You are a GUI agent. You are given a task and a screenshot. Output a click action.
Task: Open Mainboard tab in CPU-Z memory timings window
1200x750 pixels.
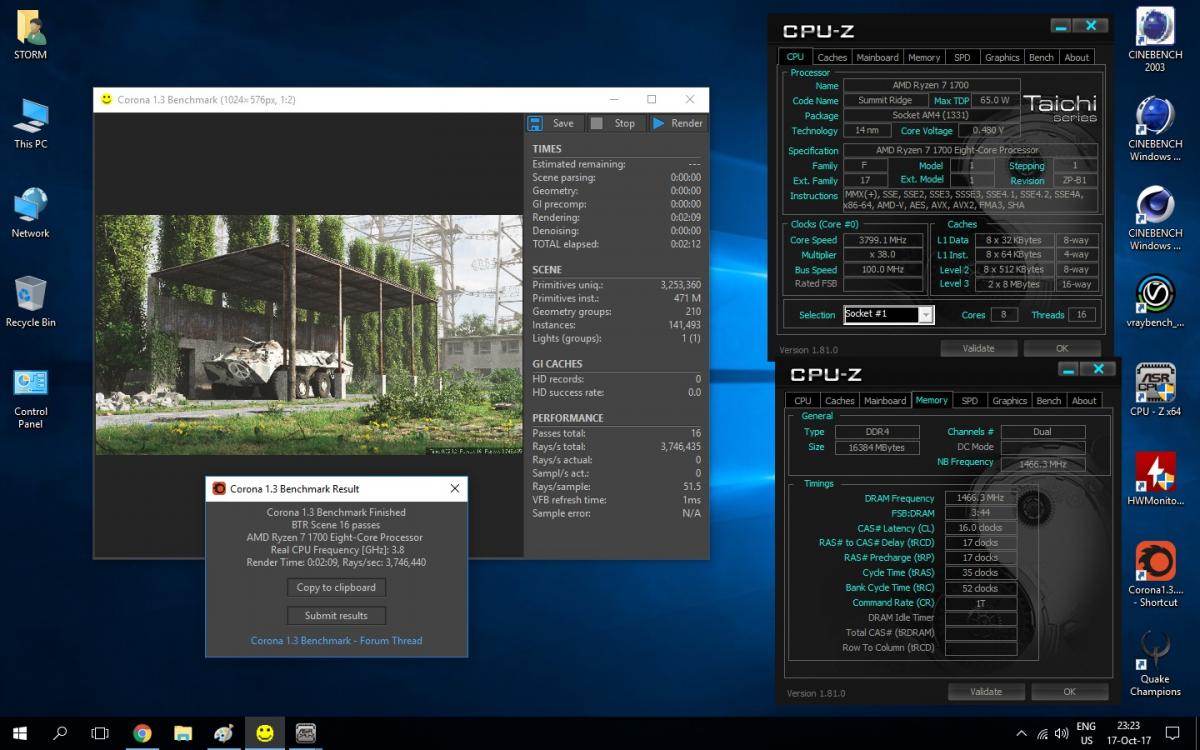click(x=885, y=400)
